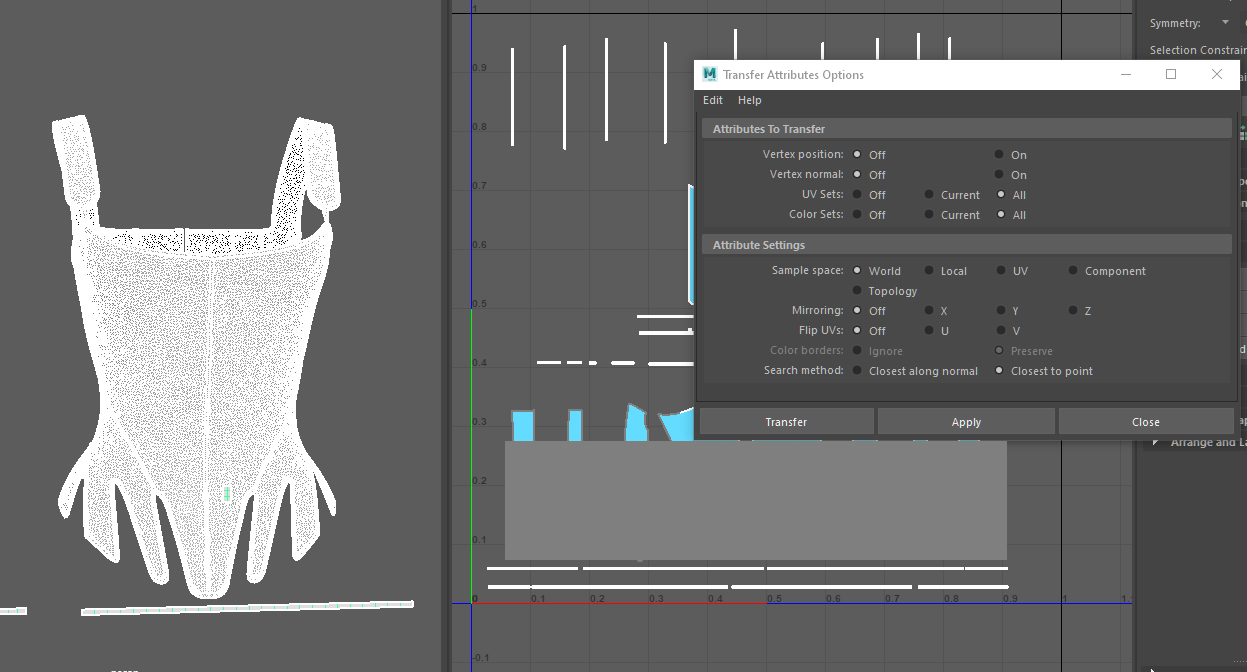Open the Symmetry dropdown arrow
The height and width of the screenshot is (672, 1247).
pos(1225,23)
